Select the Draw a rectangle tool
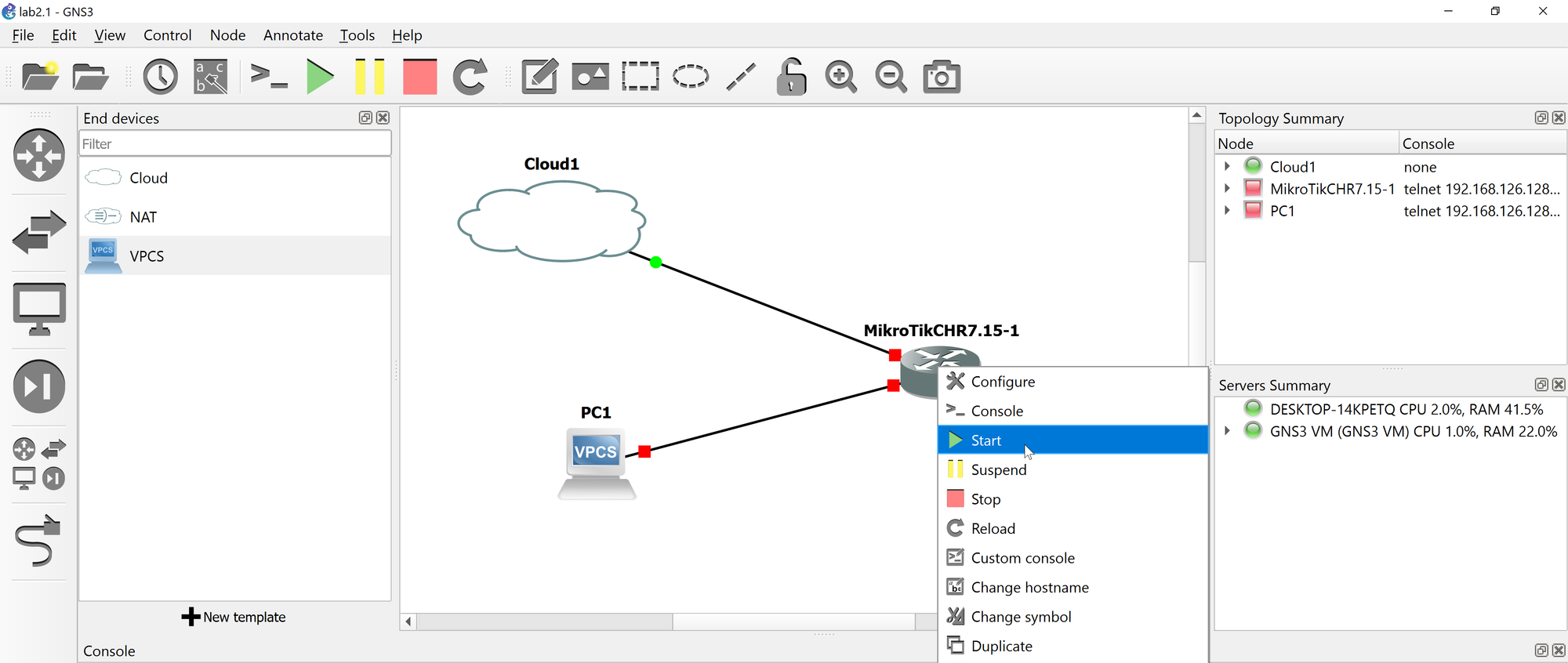This screenshot has width=1568, height=663. [641, 77]
